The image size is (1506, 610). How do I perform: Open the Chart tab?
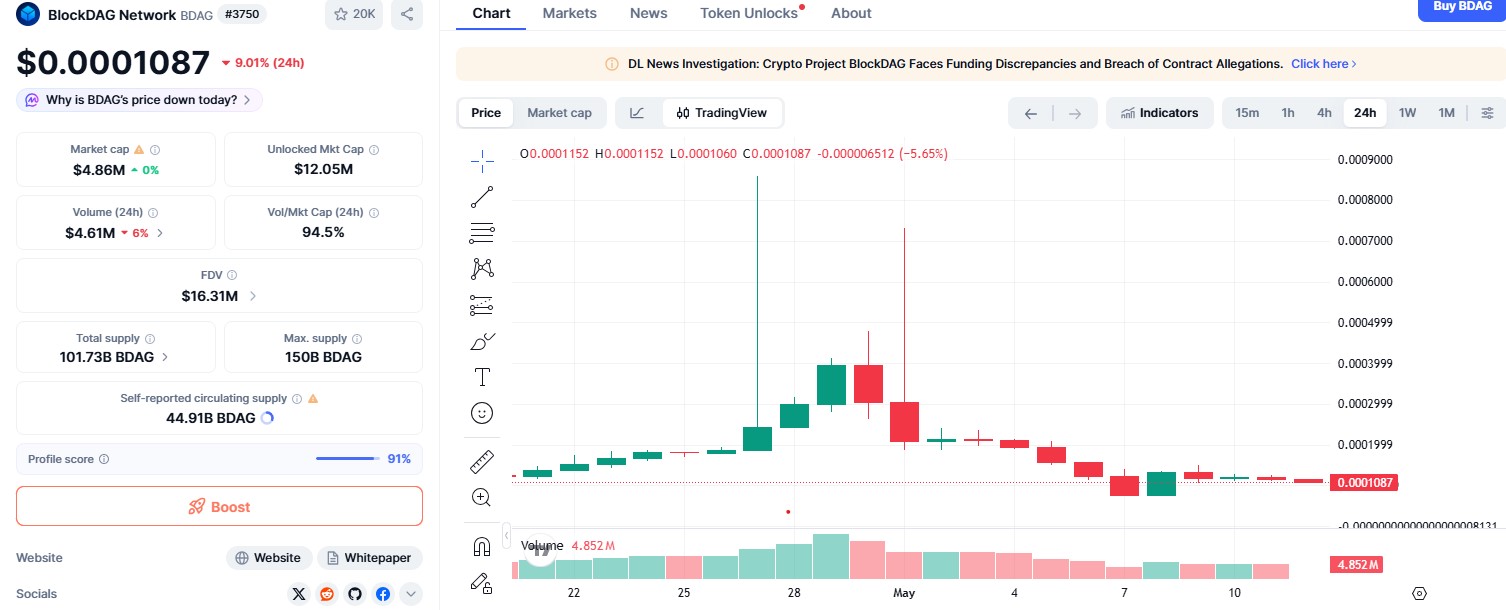coord(491,13)
